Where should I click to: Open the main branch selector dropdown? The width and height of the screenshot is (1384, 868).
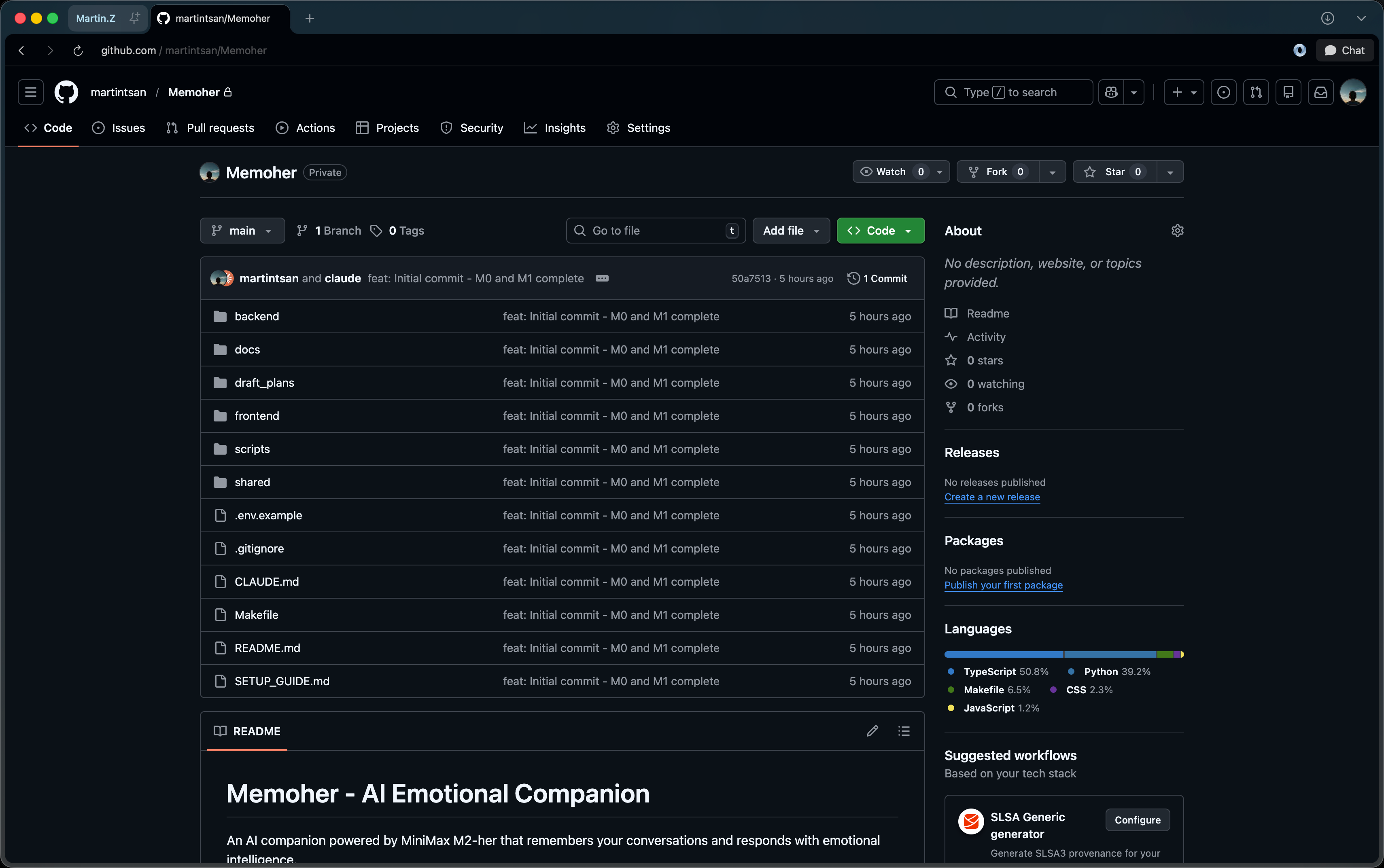tap(242, 230)
